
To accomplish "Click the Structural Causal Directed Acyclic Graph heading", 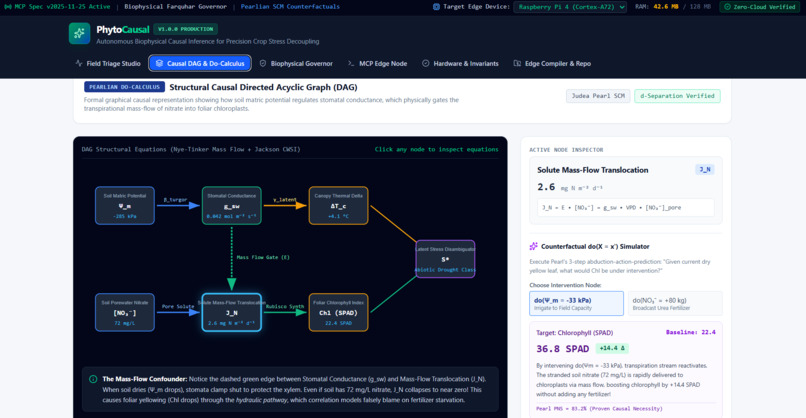I will [263, 87].
